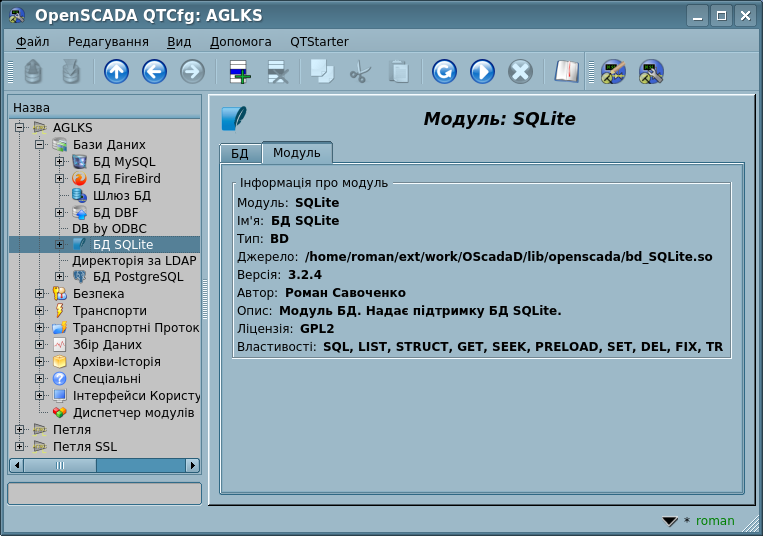
Task: Click the roman user label in status bar
Action: [x=715, y=521]
